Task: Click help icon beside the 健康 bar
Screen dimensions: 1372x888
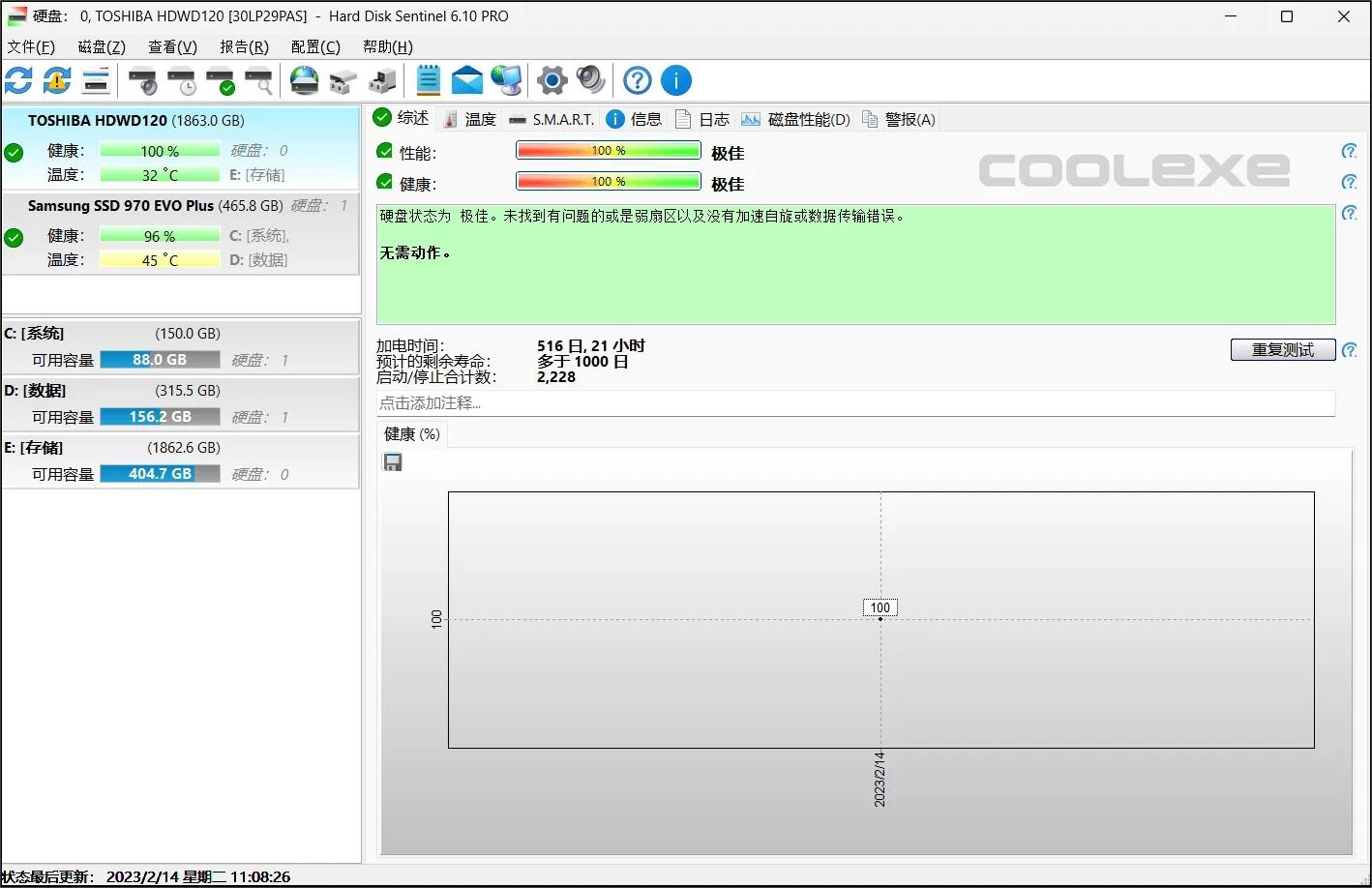Action: 1349,182
